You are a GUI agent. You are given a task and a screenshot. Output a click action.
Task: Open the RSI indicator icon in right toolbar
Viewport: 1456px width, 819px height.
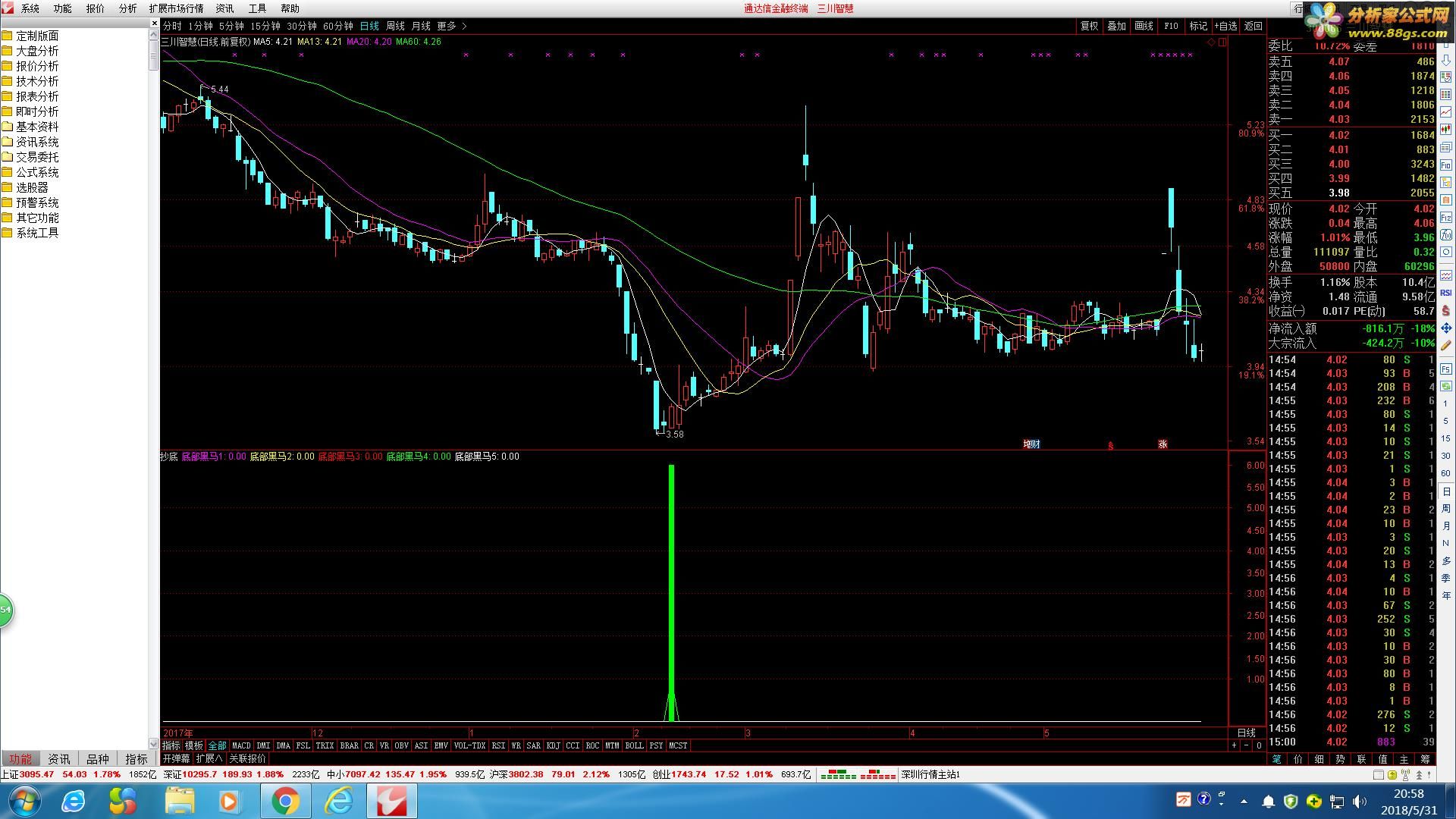pyautogui.click(x=1446, y=293)
